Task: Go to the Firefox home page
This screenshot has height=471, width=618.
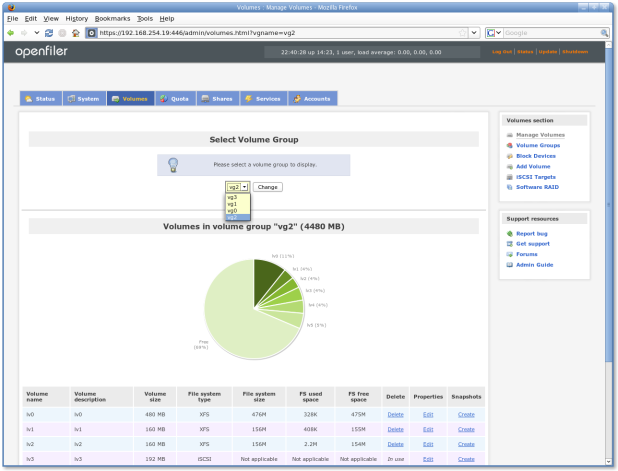Action: click(x=75, y=32)
